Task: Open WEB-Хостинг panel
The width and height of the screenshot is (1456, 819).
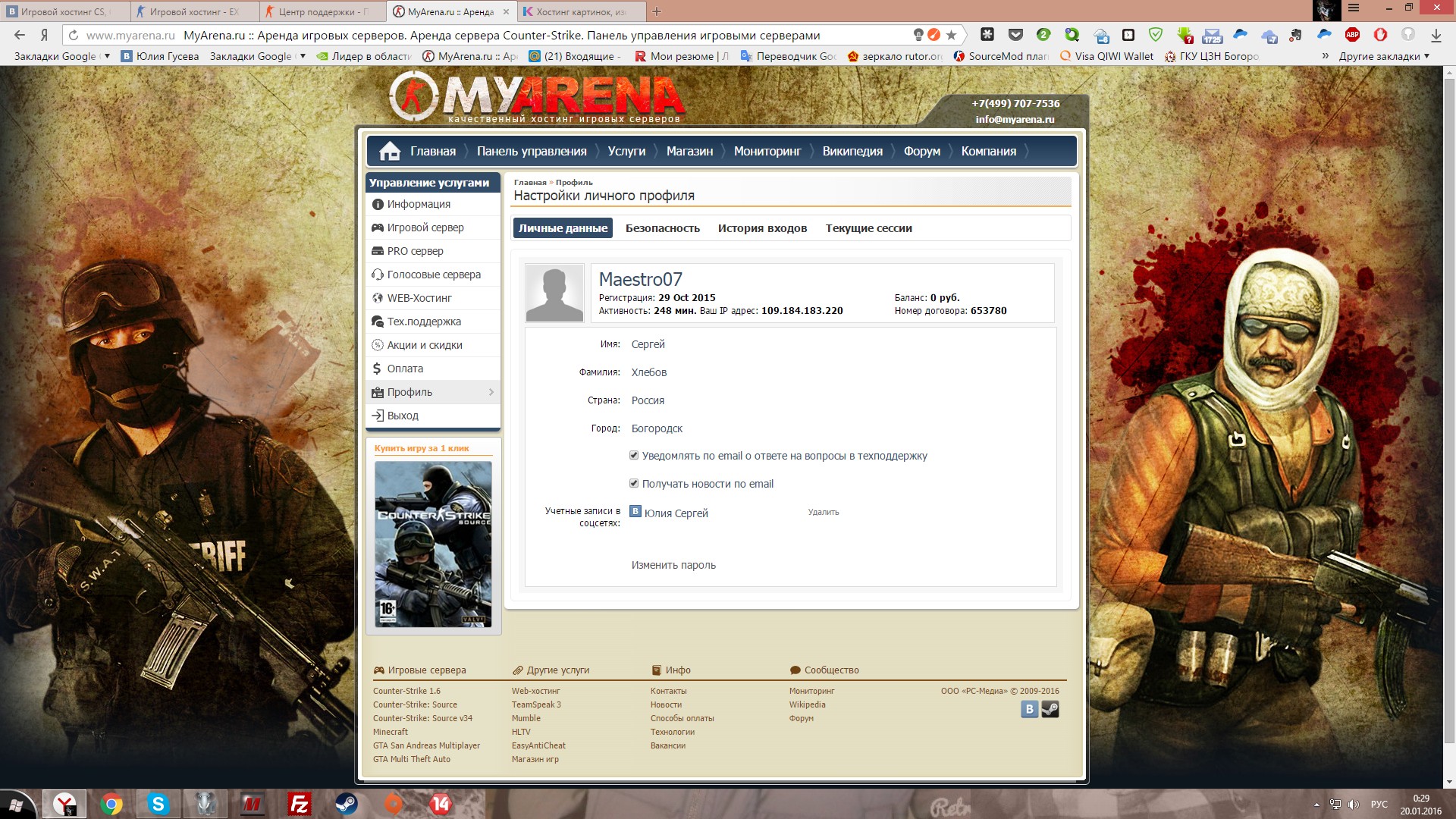Action: pyautogui.click(x=419, y=298)
